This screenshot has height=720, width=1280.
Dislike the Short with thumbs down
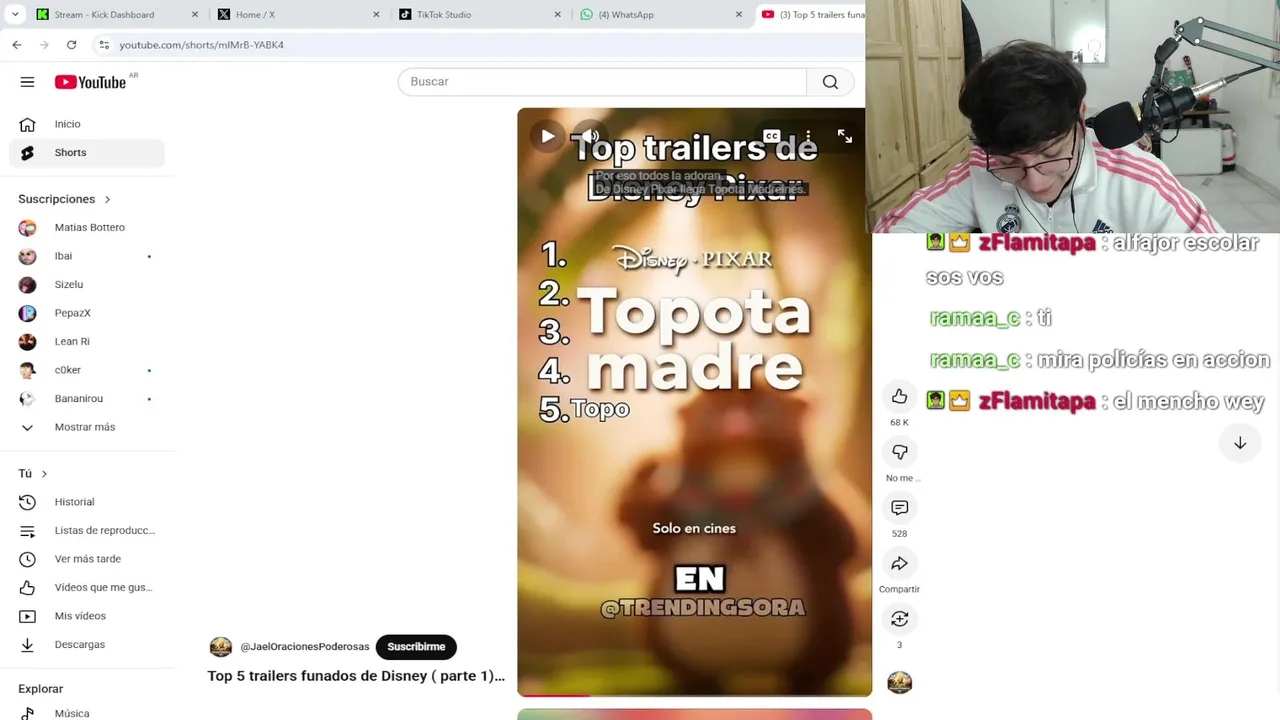pyautogui.click(x=899, y=452)
